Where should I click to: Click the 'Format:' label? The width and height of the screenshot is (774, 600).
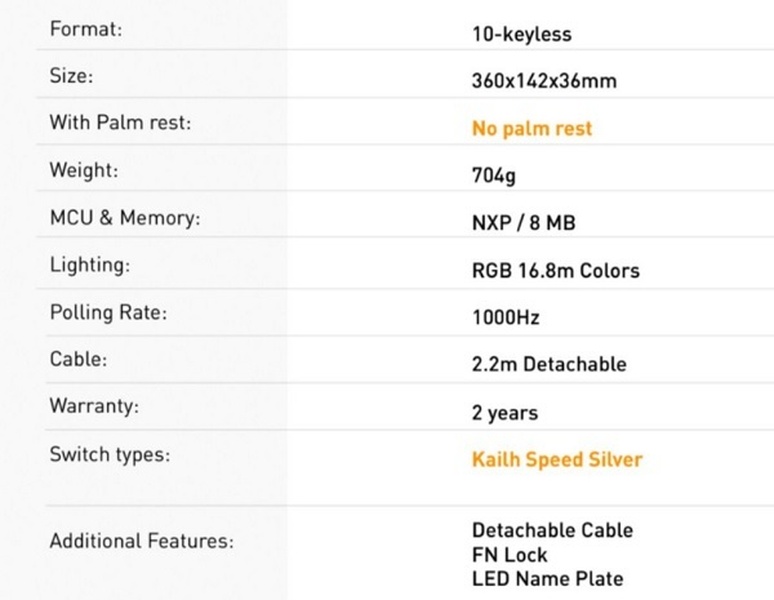coord(86,29)
